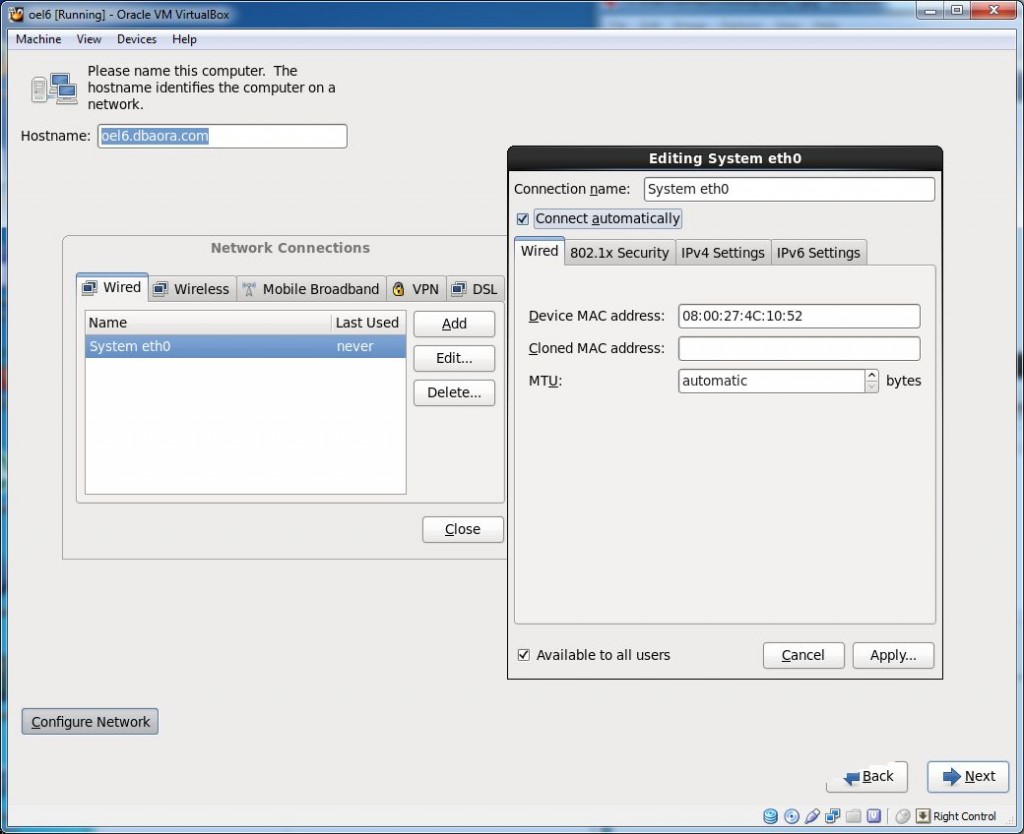This screenshot has height=834, width=1024.
Task: Open the VPN connections tab
Action: click(x=416, y=289)
